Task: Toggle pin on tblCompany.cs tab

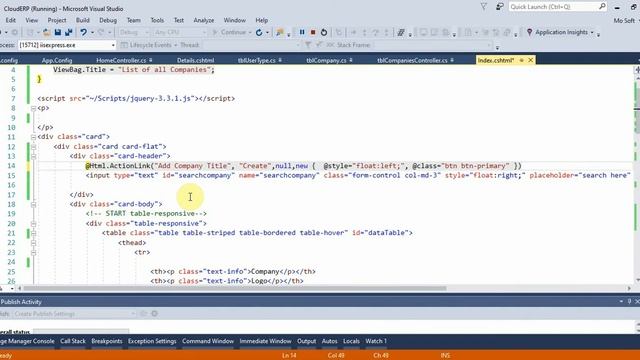Action: coord(351,60)
